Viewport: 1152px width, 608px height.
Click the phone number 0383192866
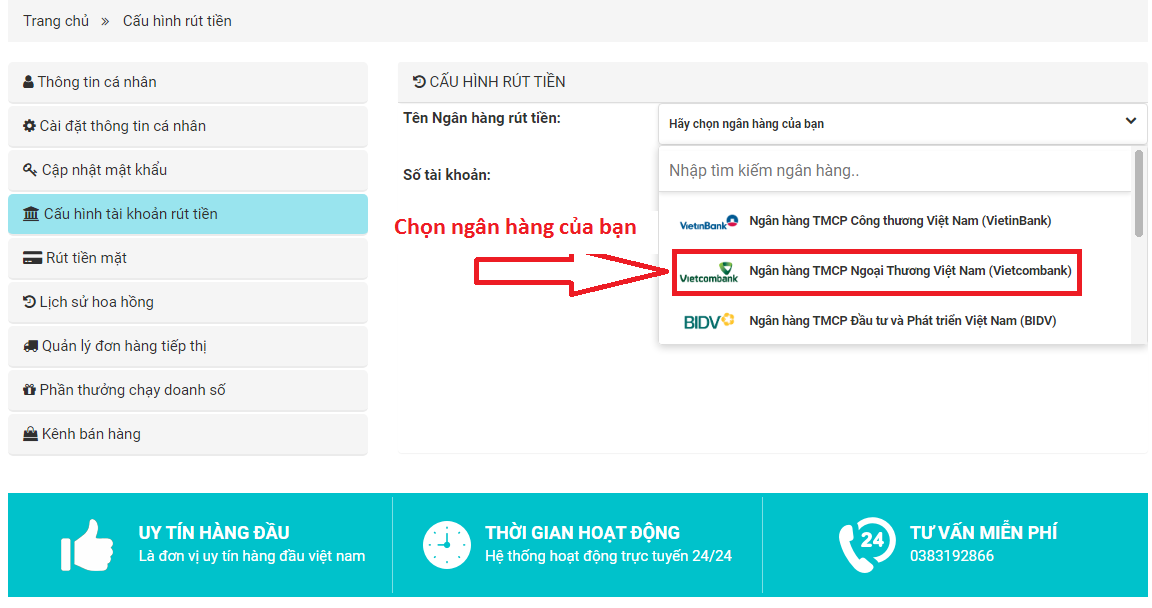pos(951,556)
